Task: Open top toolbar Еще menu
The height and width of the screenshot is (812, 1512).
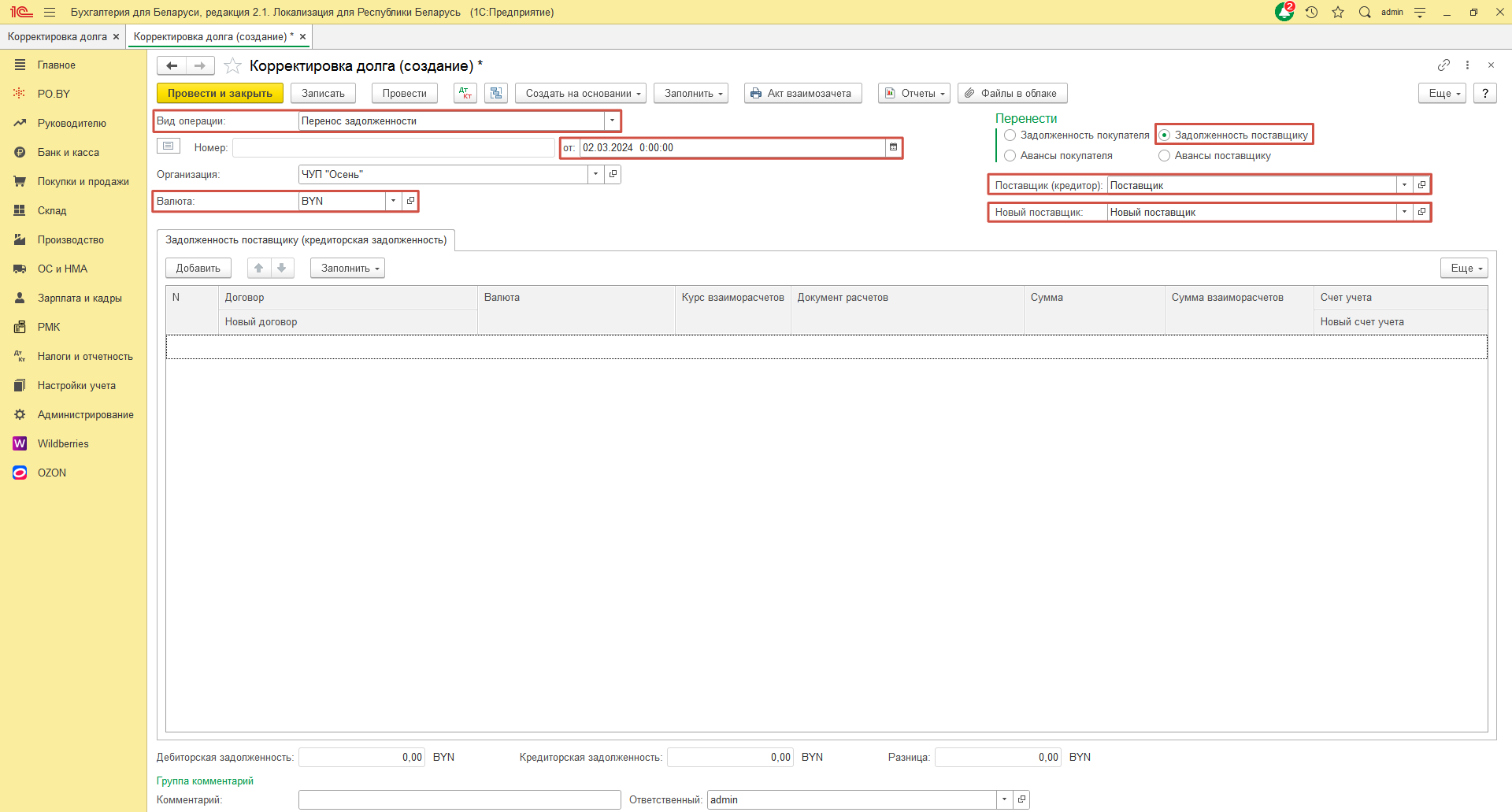Action: coord(1442,93)
